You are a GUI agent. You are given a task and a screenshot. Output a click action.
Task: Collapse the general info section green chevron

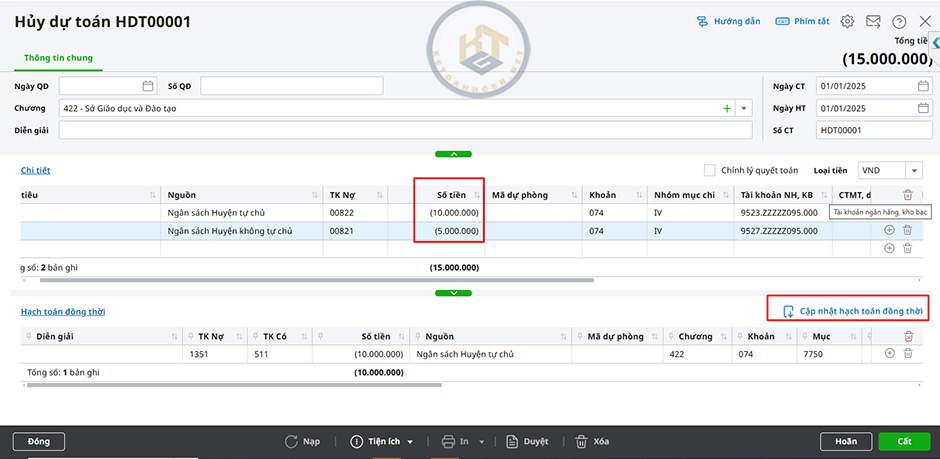(x=454, y=154)
